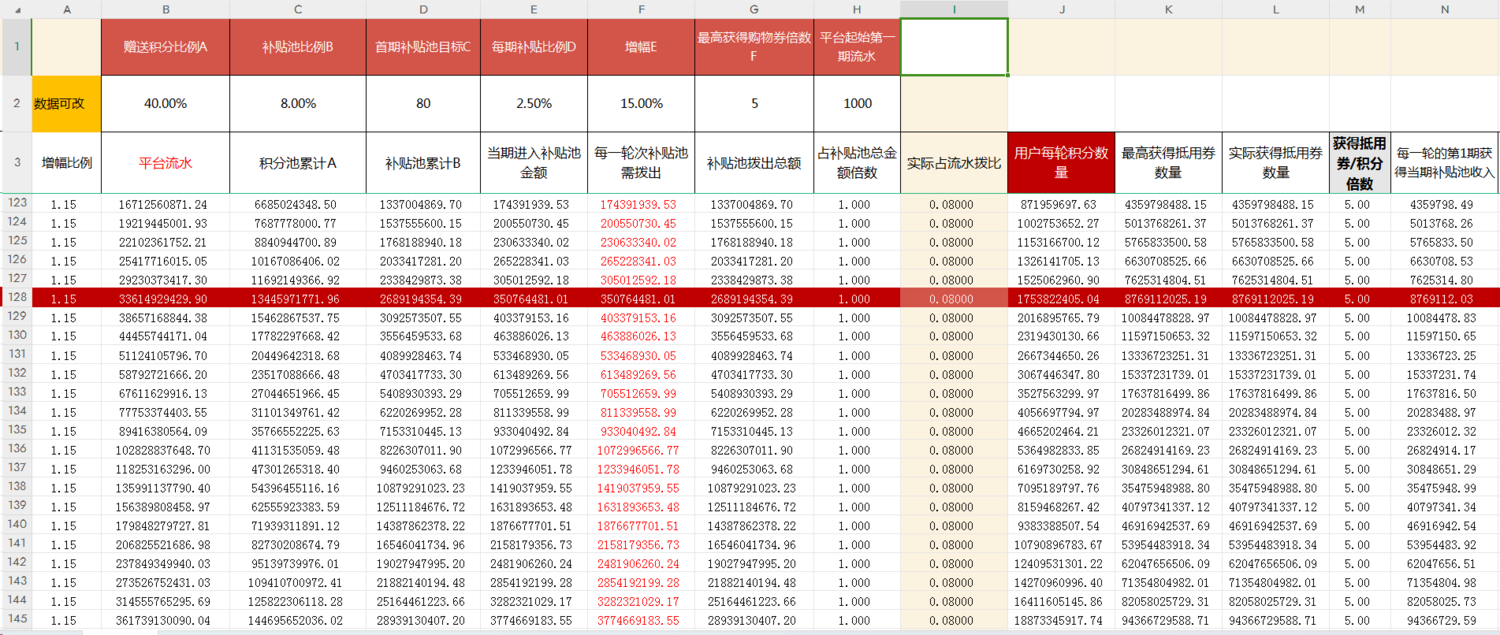Viewport: 1500px width, 635px height.
Task: Click the 每一轮次补贴池需拨出 column title
Action: click(641, 162)
